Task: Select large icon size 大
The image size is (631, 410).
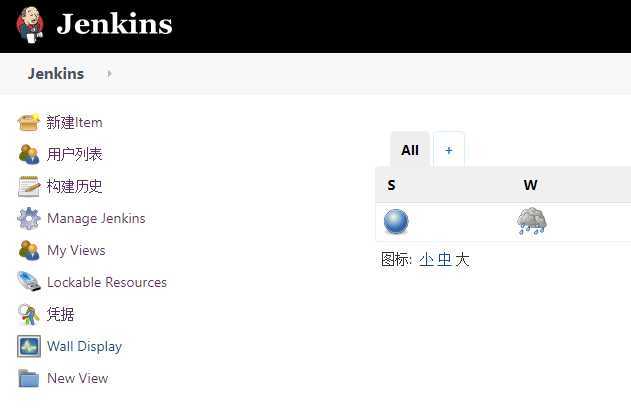Action: (x=462, y=260)
